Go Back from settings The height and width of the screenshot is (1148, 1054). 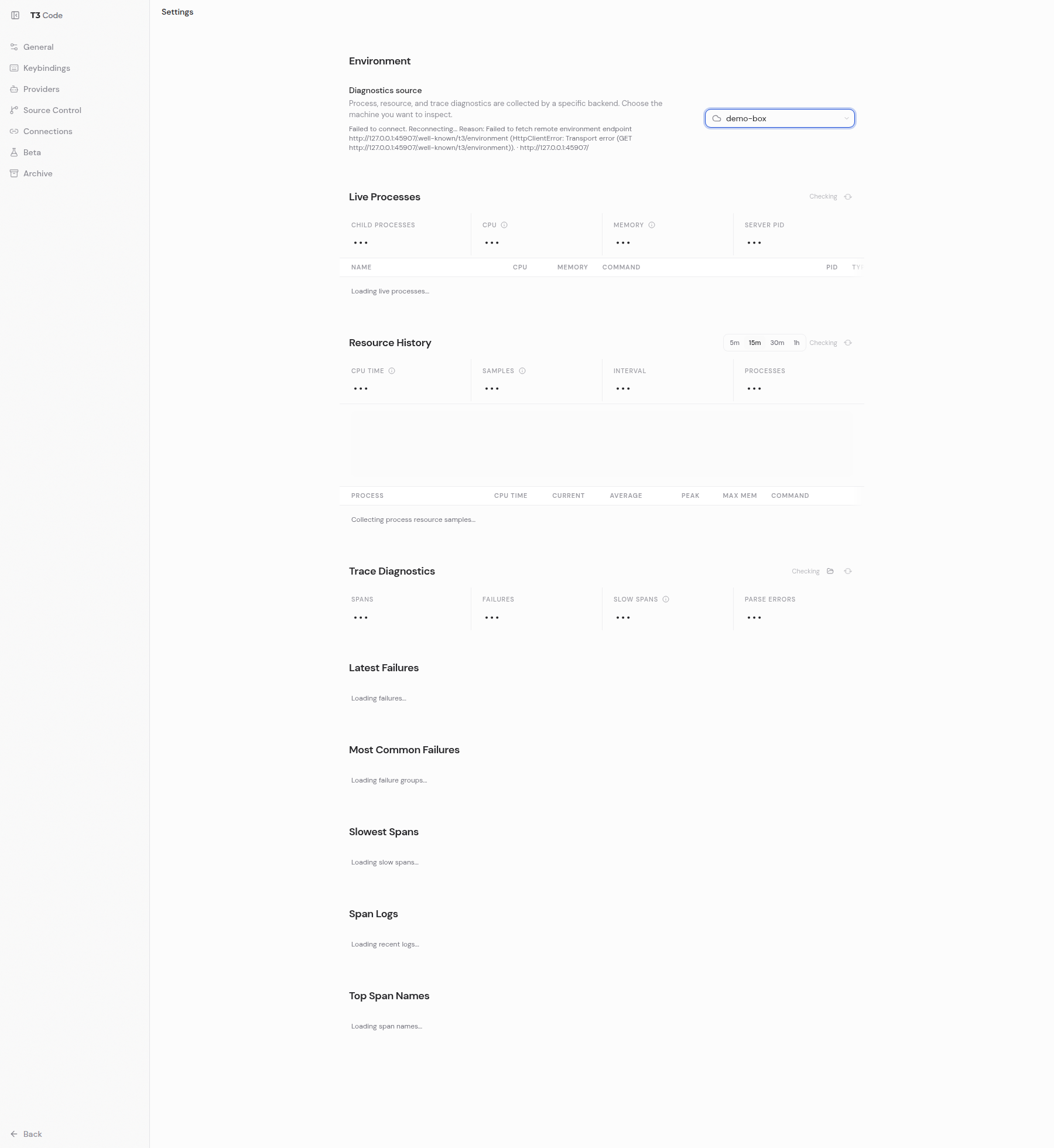click(74, 1134)
